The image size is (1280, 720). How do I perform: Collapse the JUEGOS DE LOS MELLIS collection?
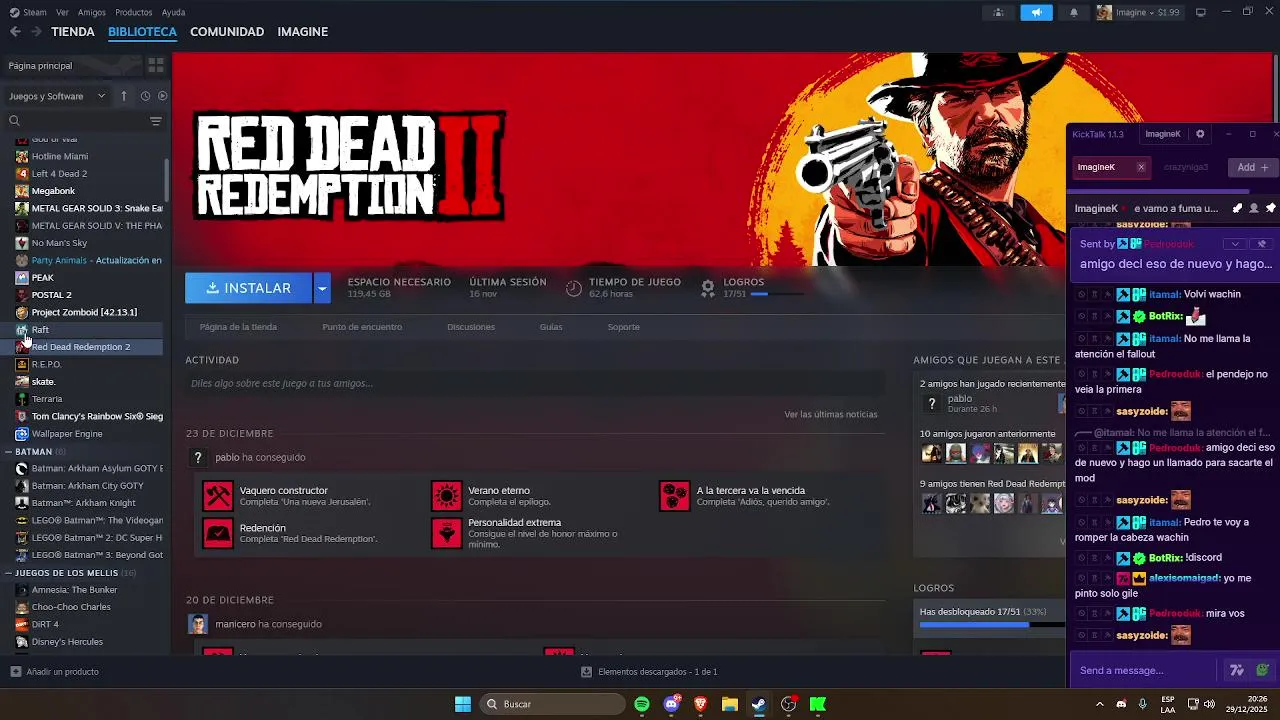click(x=8, y=573)
